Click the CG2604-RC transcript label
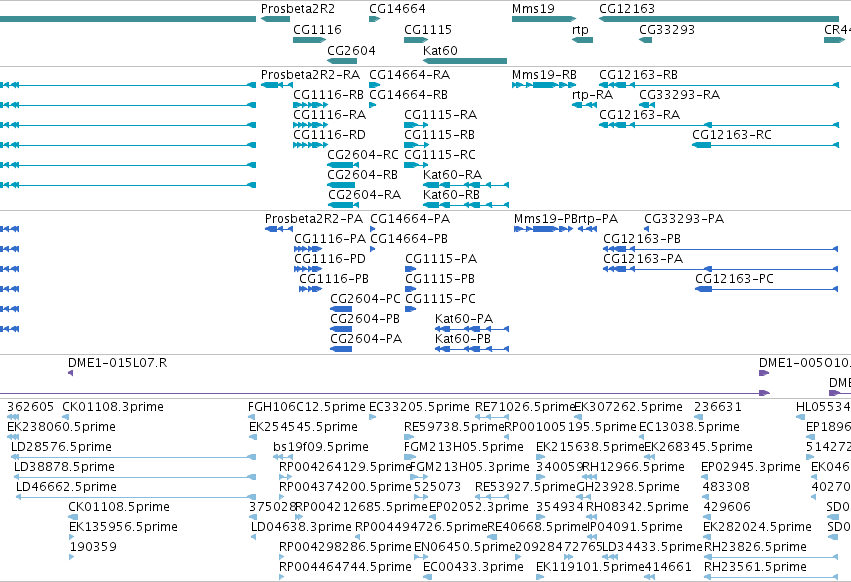This screenshot has width=851, height=582. coord(363,155)
